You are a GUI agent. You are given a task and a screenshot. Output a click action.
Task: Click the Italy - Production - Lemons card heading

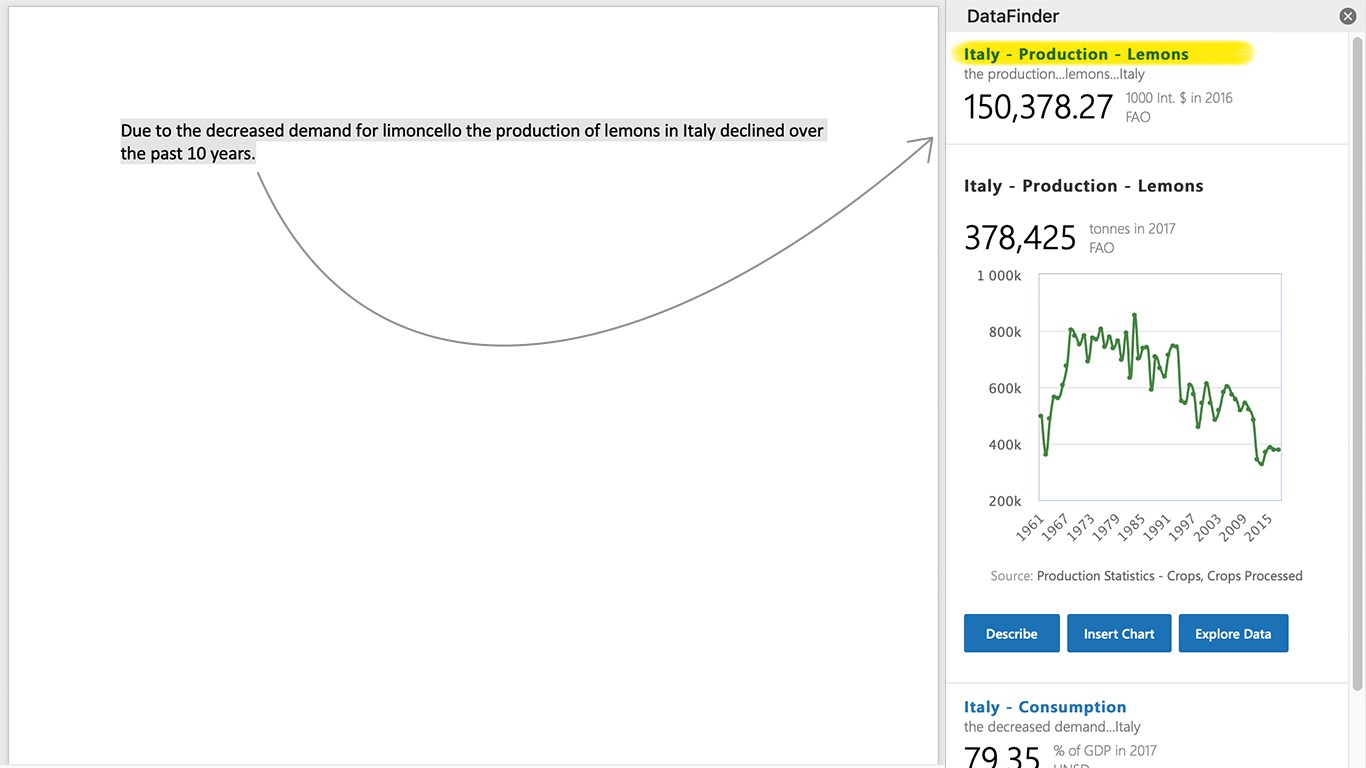click(x=1083, y=186)
